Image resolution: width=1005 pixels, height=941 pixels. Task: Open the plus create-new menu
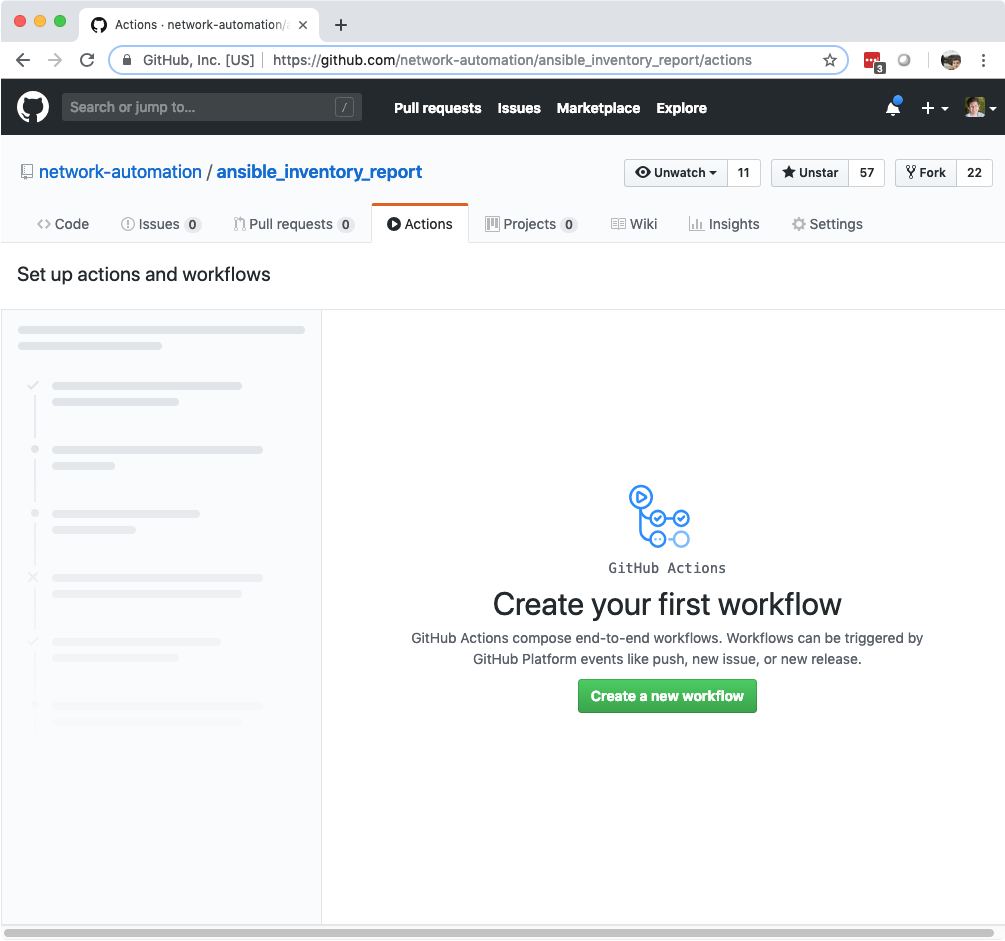[x=934, y=108]
